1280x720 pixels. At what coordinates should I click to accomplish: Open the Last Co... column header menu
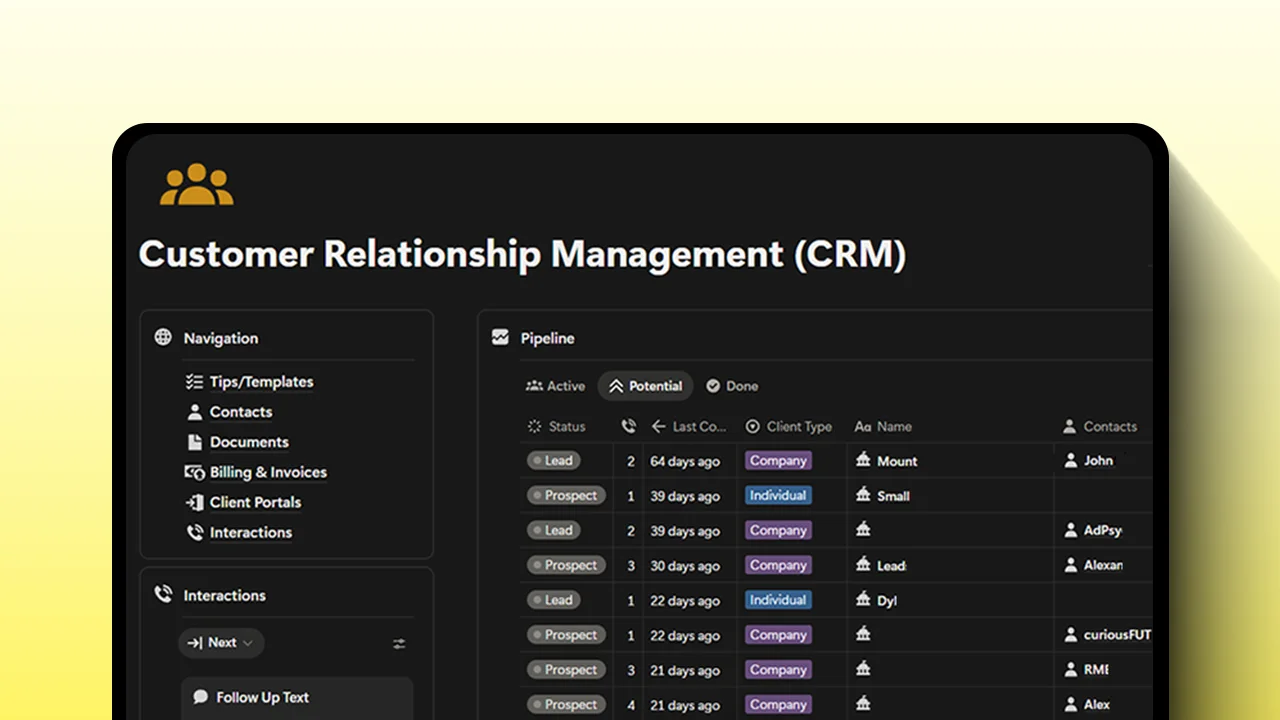click(688, 426)
